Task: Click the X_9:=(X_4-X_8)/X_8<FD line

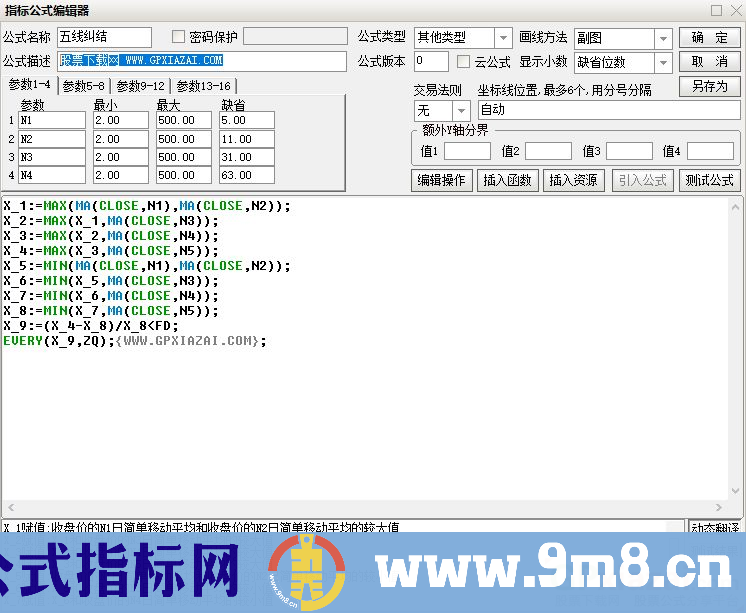Action: (x=91, y=326)
